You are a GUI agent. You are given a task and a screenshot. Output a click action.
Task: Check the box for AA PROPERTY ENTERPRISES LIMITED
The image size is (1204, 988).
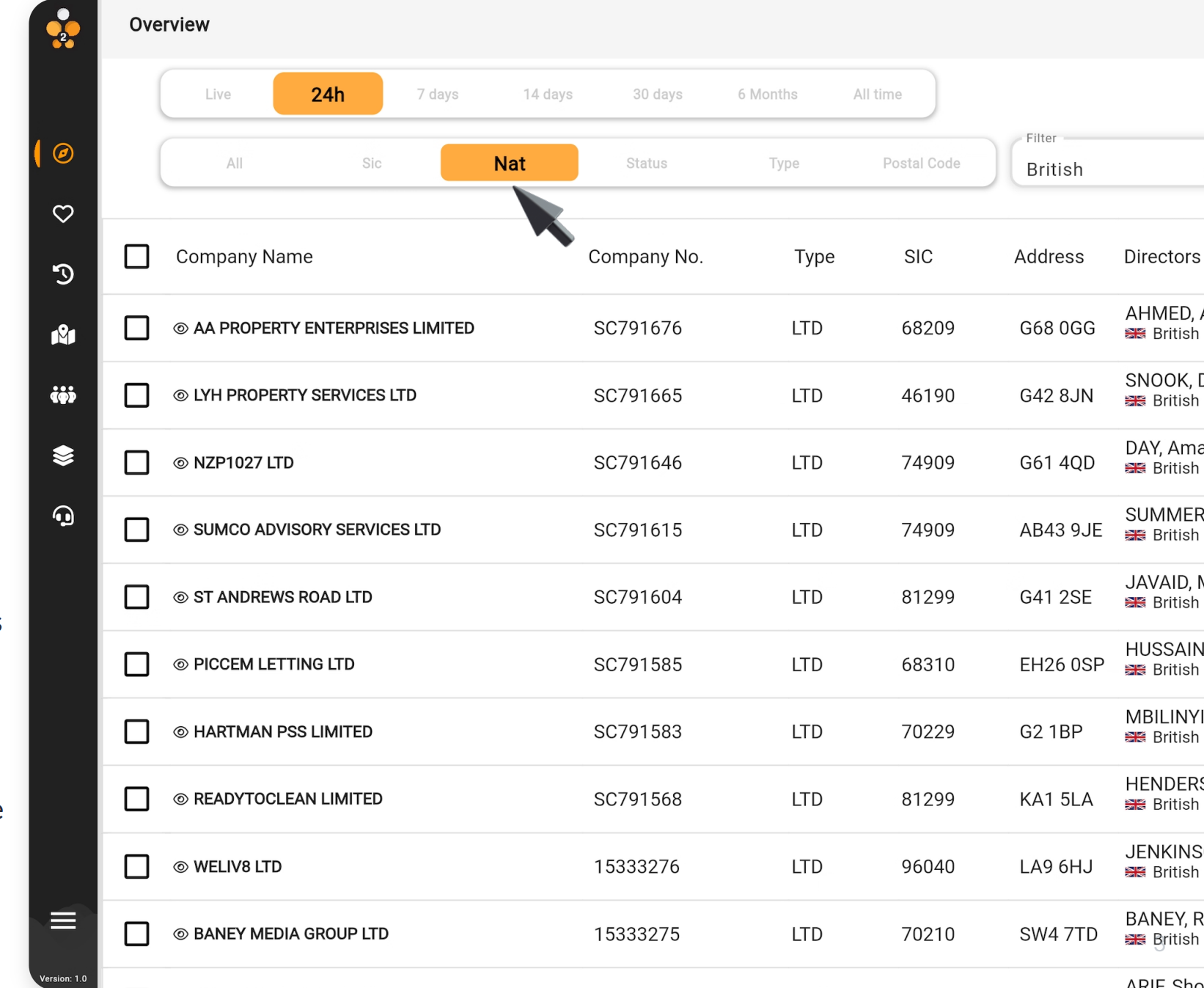[x=136, y=328]
